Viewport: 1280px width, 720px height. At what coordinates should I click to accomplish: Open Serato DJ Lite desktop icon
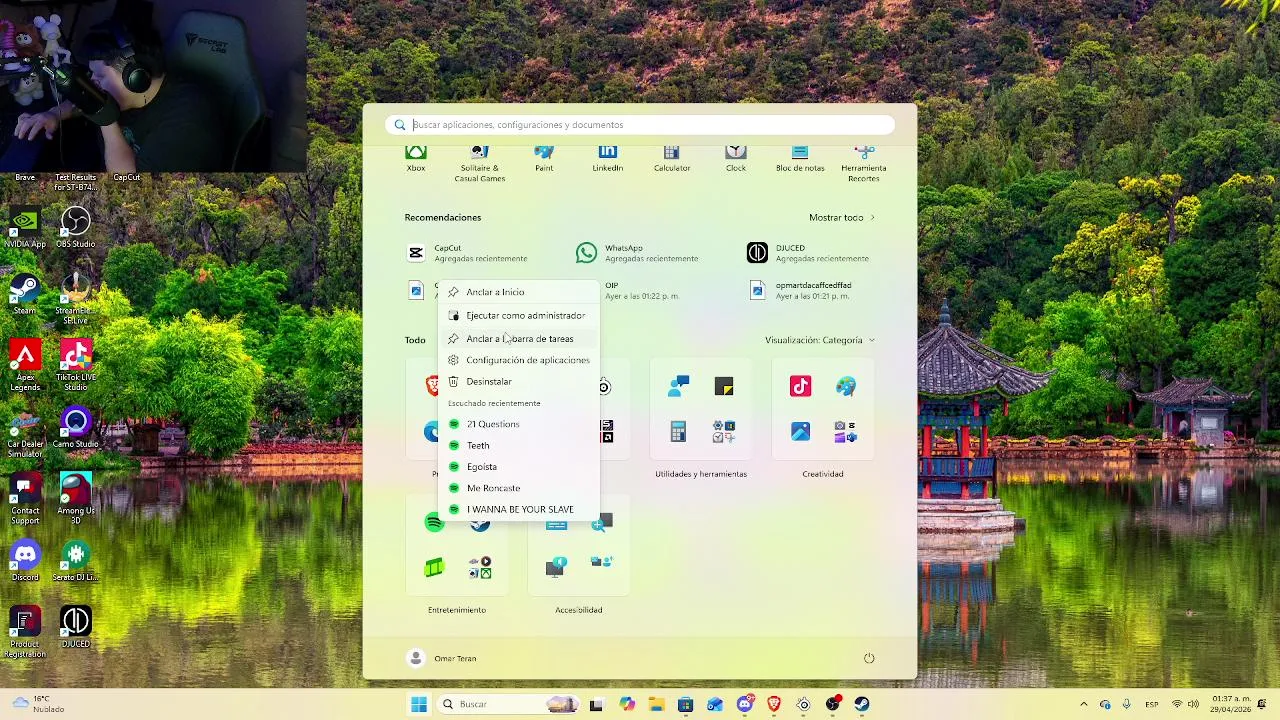pos(75,562)
